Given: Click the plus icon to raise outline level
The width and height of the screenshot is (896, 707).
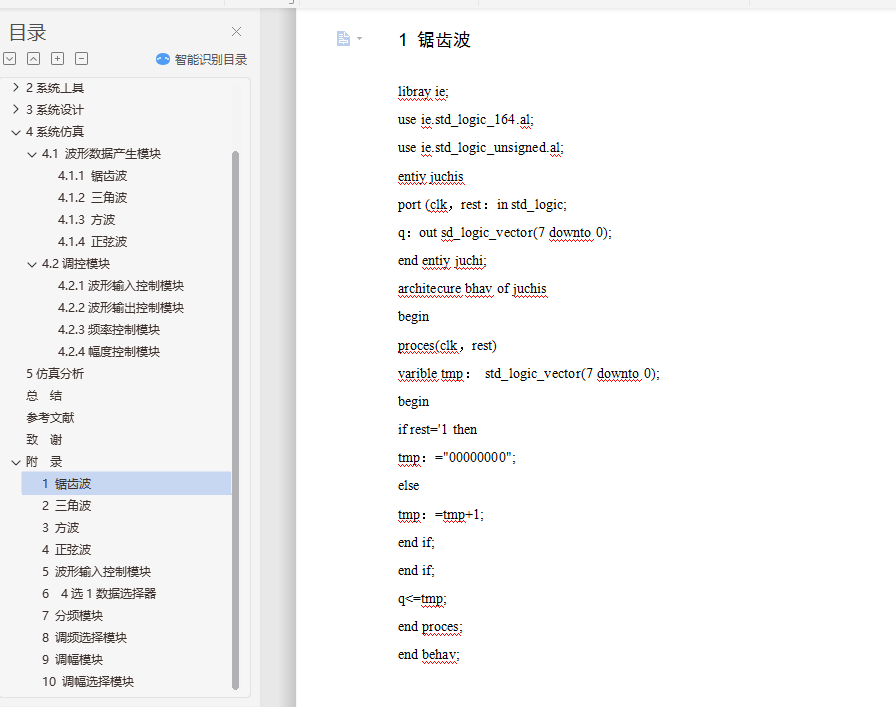Looking at the screenshot, I should (x=58, y=58).
